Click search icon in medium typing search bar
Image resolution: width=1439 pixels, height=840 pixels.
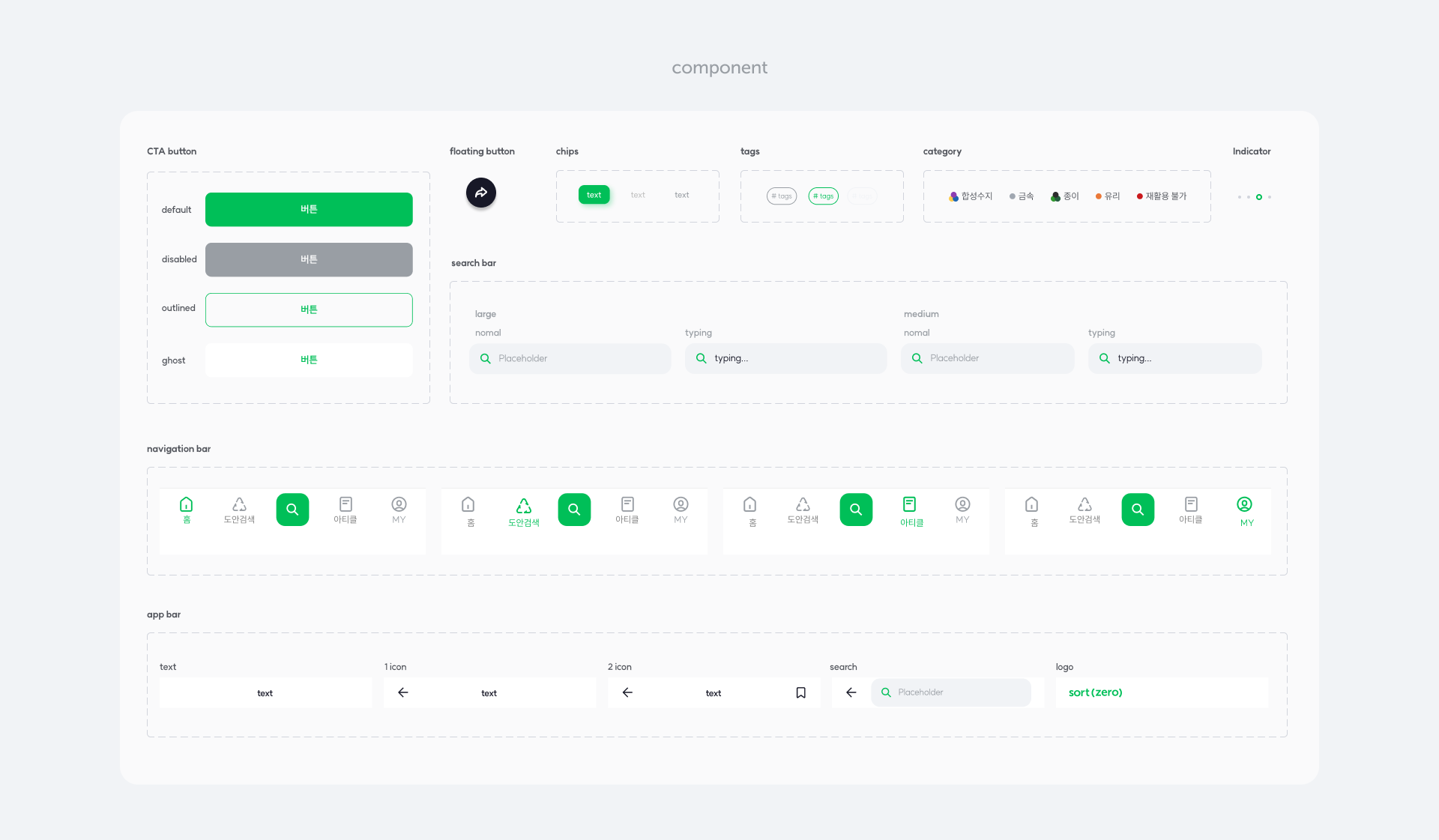click(1105, 359)
